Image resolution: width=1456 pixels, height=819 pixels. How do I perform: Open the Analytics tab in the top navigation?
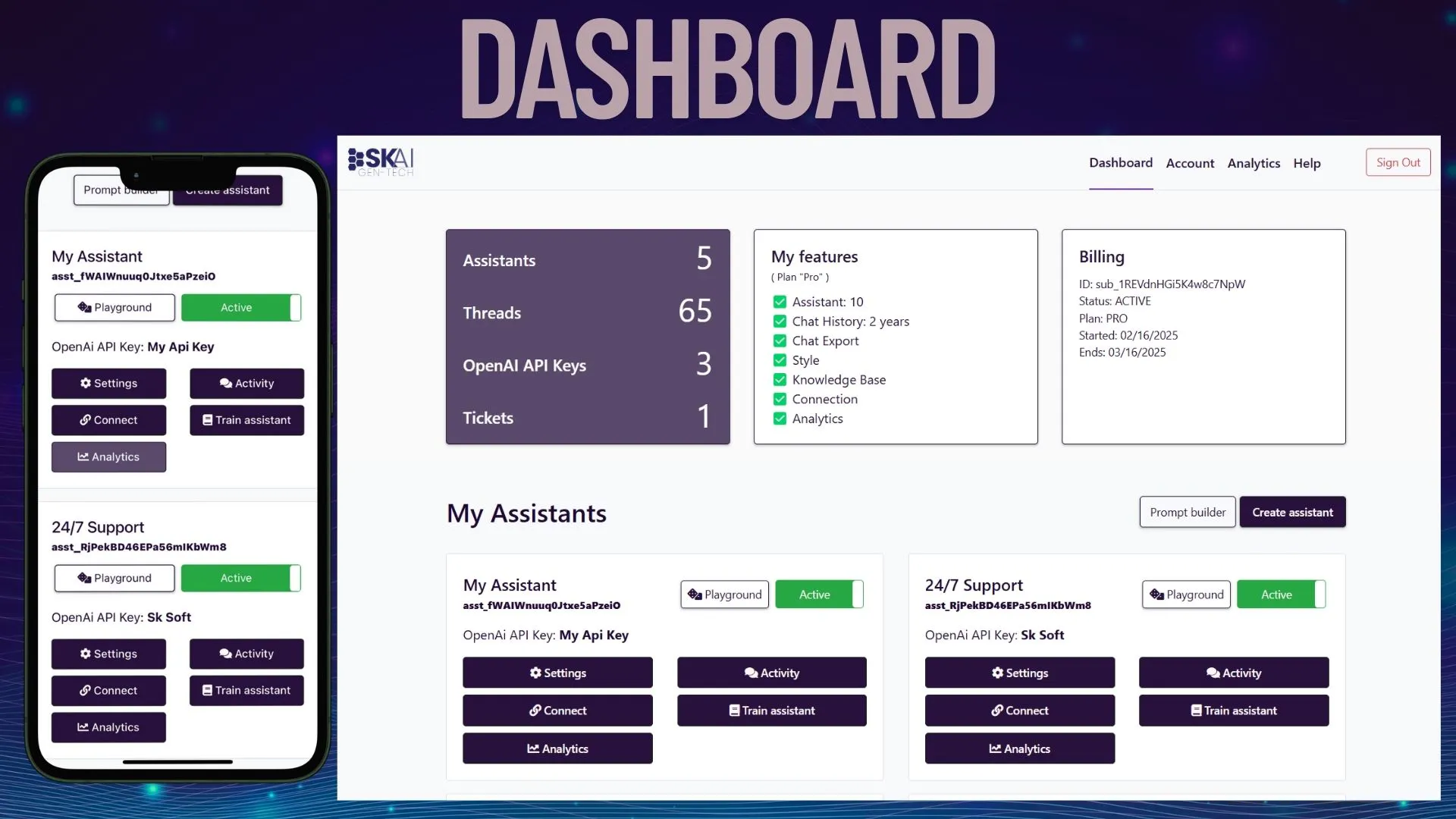click(x=1254, y=163)
